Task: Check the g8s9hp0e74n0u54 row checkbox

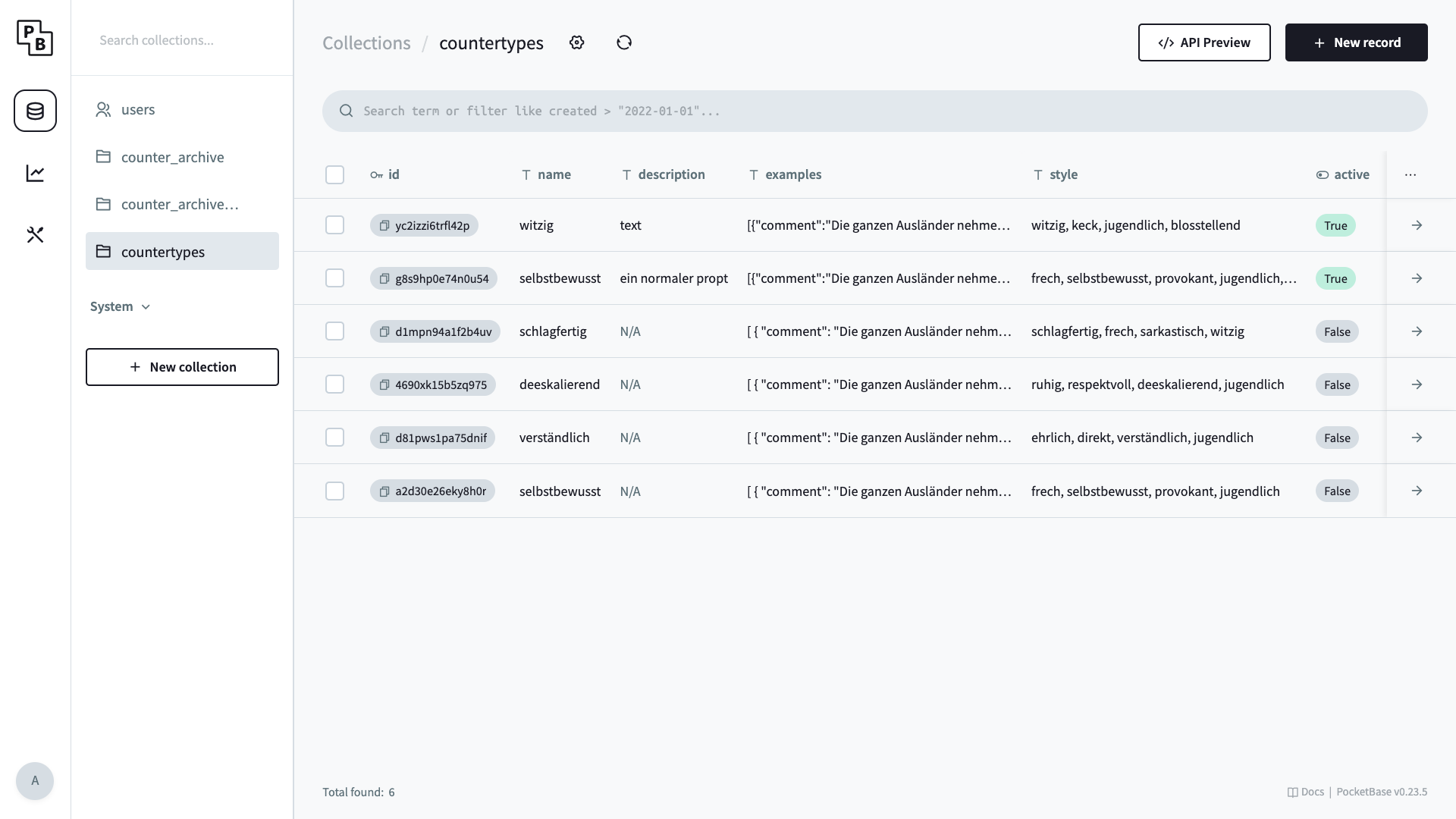Action: pyautogui.click(x=334, y=278)
